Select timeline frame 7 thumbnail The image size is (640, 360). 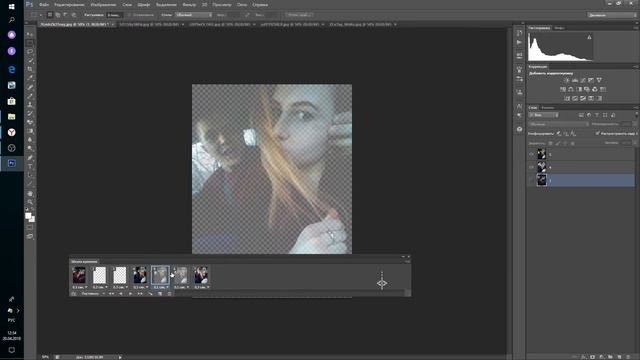click(x=201, y=275)
